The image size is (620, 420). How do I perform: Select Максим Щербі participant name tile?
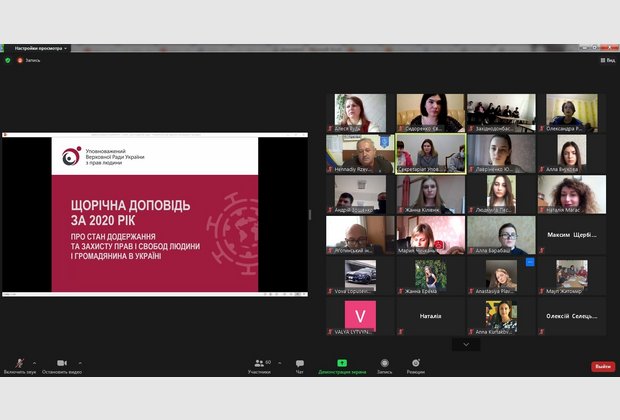[x=572, y=235]
